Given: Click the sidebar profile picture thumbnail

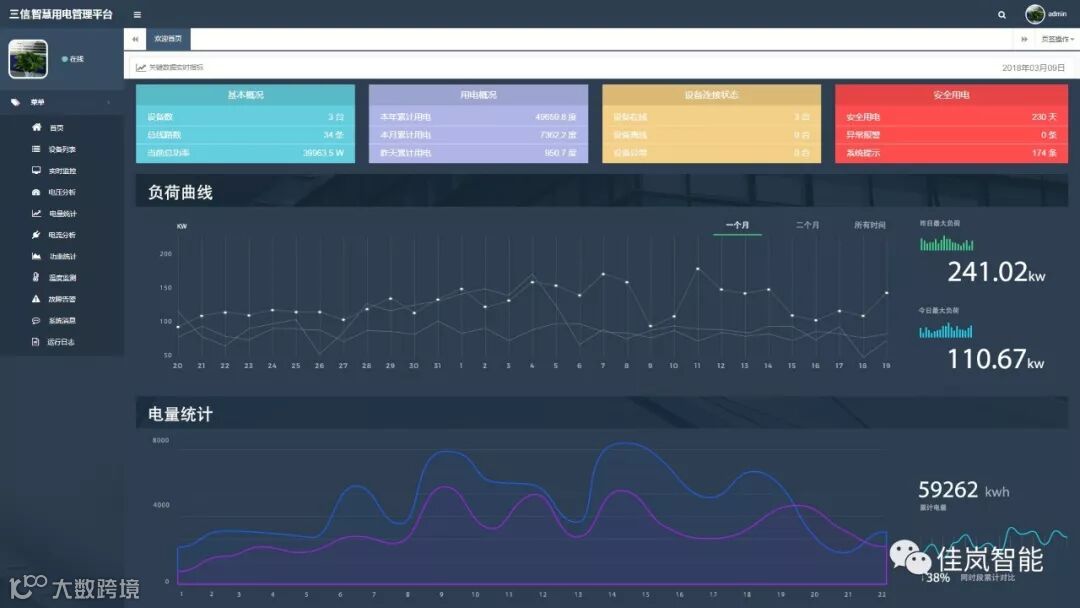Looking at the screenshot, I should [28, 59].
